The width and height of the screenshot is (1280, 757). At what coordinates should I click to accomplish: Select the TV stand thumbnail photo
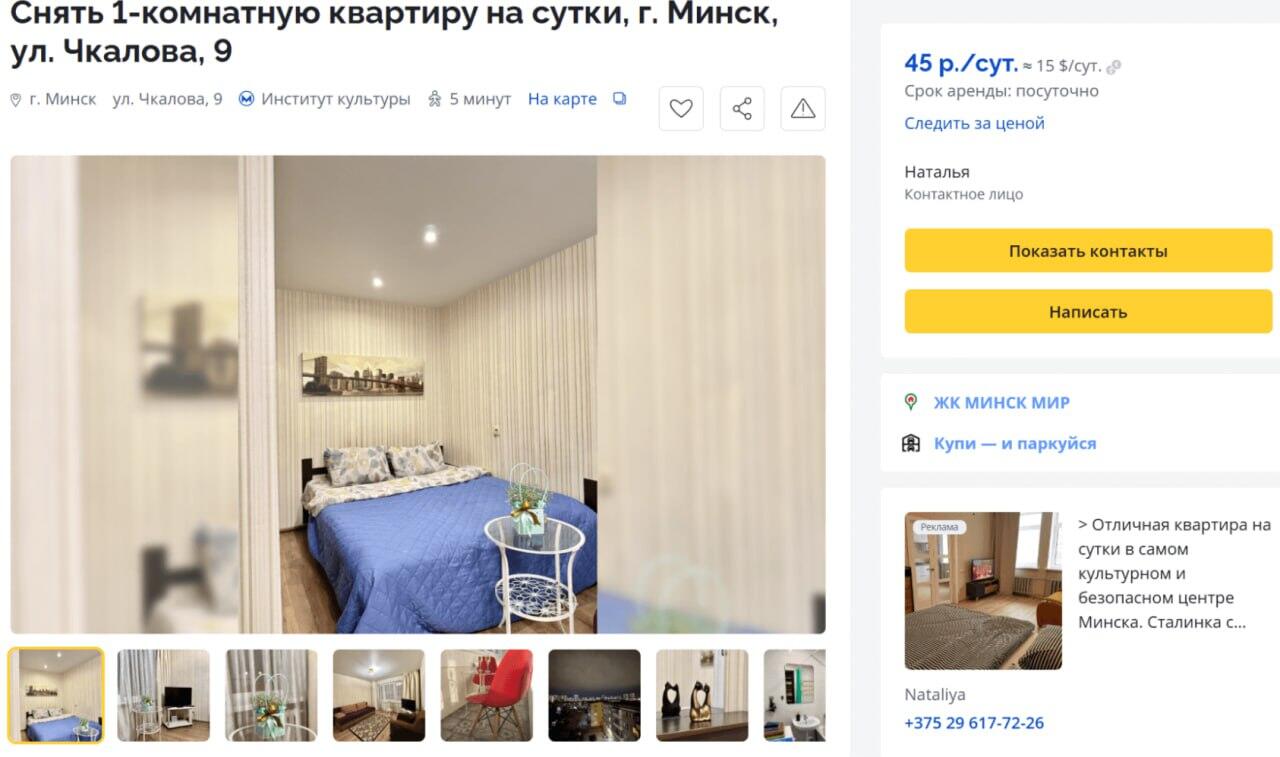164,695
